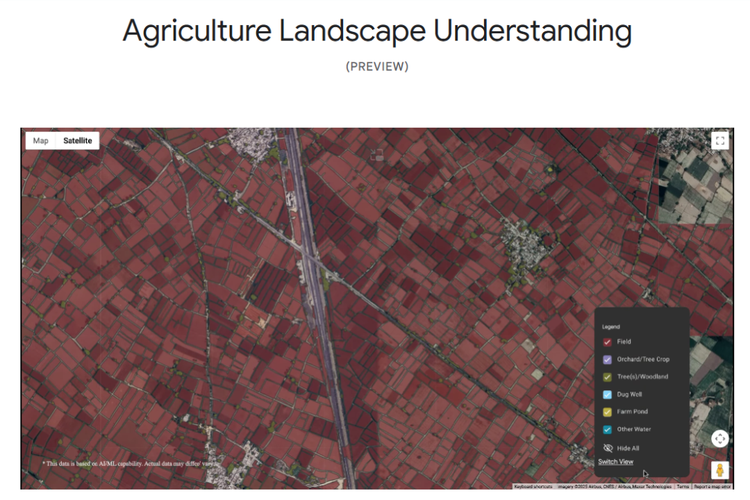750x500 pixels.
Task: Open the map Terms link
Action: pyautogui.click(x=683, y=486)
